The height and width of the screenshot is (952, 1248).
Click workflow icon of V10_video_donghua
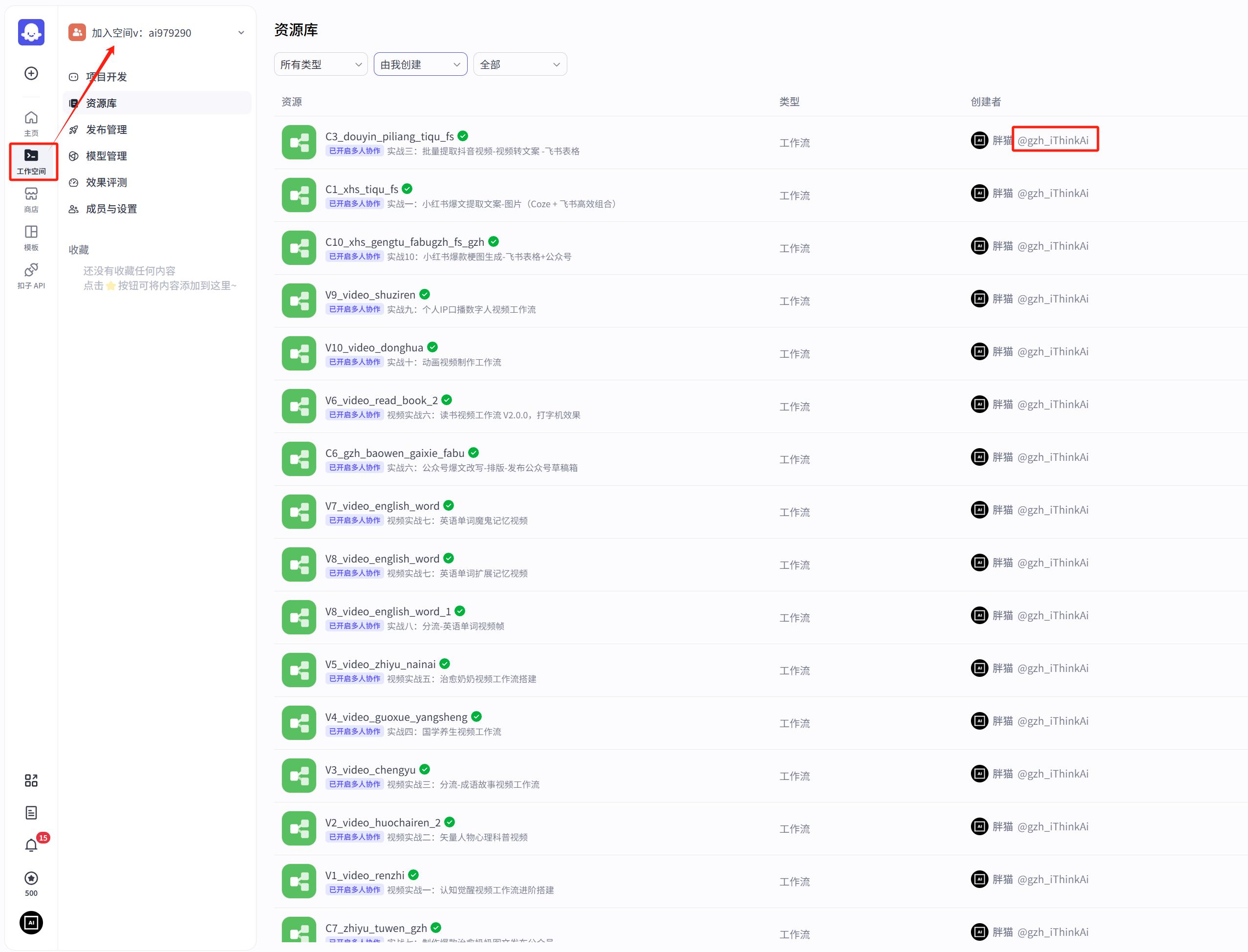click(x=299, y=353)
